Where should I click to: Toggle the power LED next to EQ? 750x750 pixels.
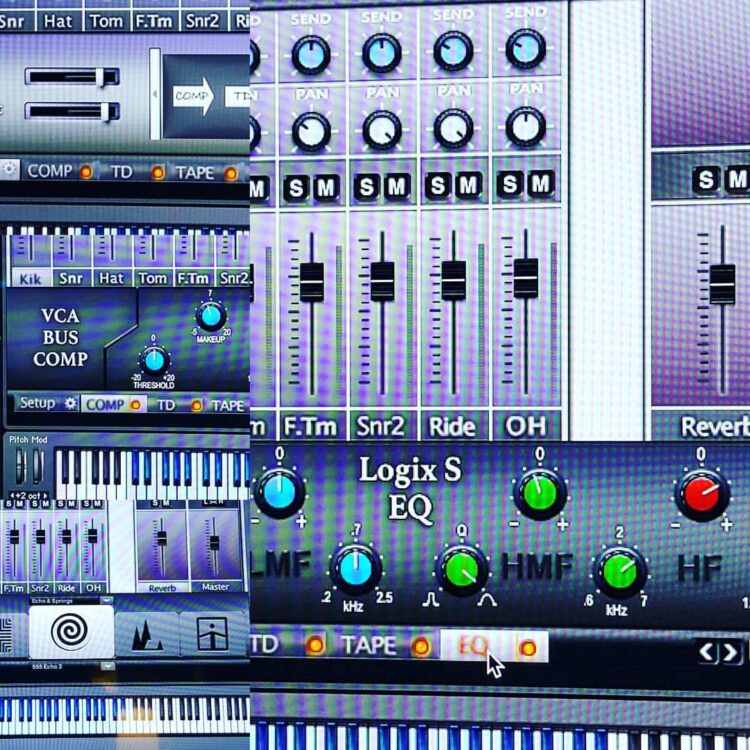coord(526,646)
